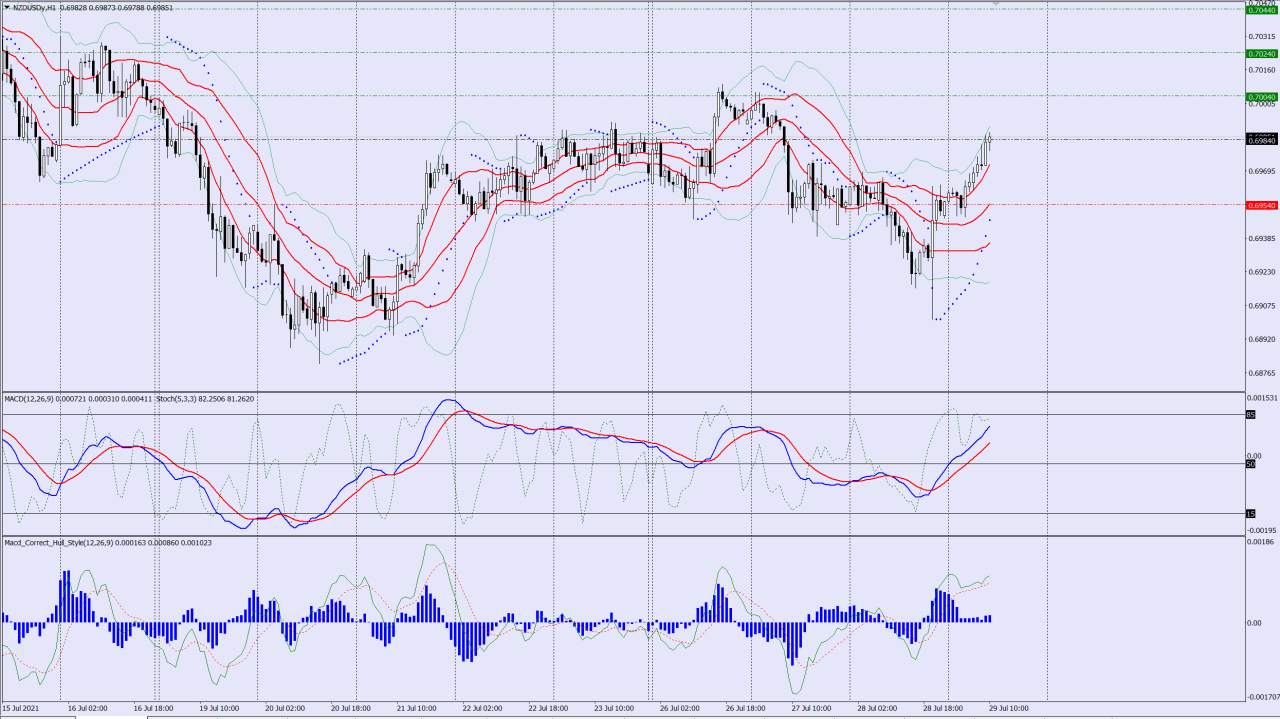Click the 23 Jul 10:00 time axis label

point(614,708)
